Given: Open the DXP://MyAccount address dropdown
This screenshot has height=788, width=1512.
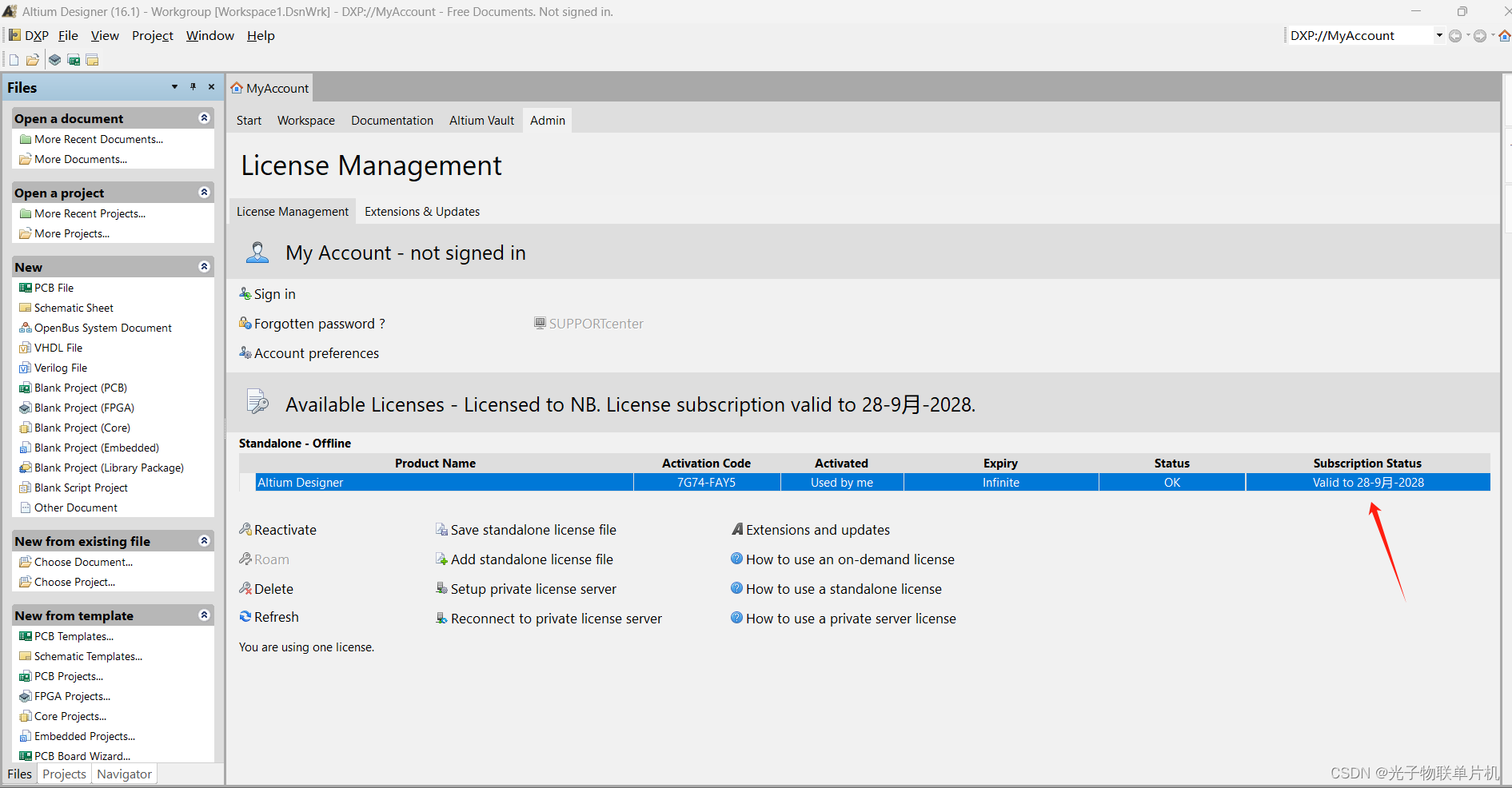Looking at the screenshot, I should click(x=1439, y=35).
